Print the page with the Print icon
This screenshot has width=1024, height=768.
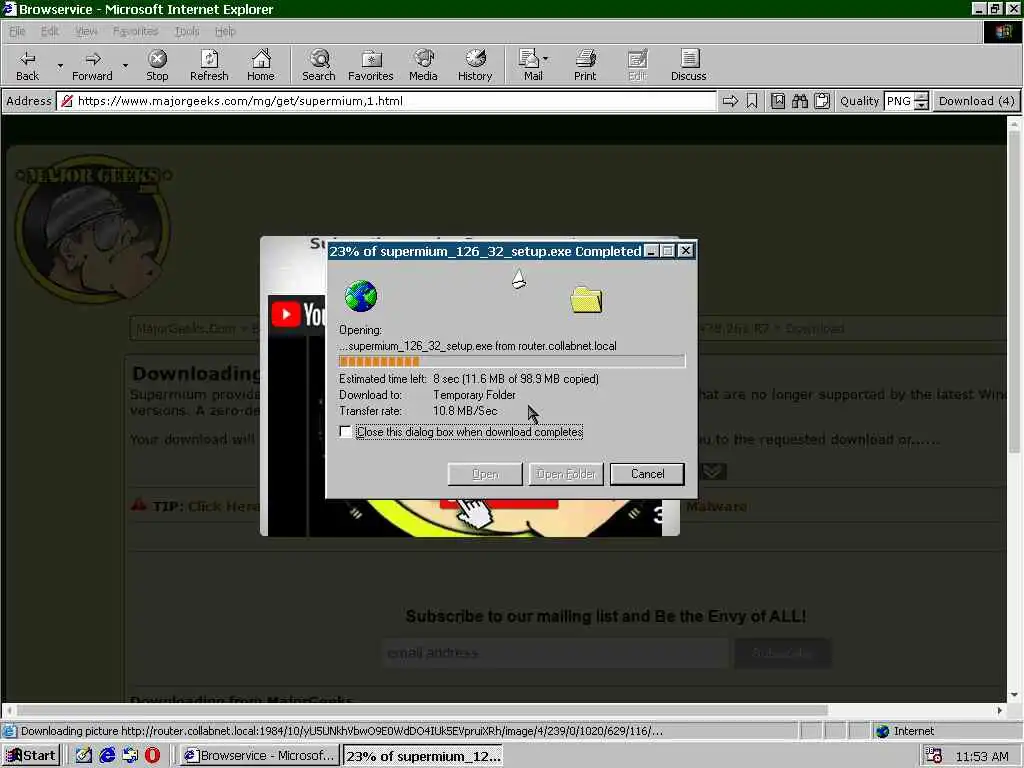585,65
